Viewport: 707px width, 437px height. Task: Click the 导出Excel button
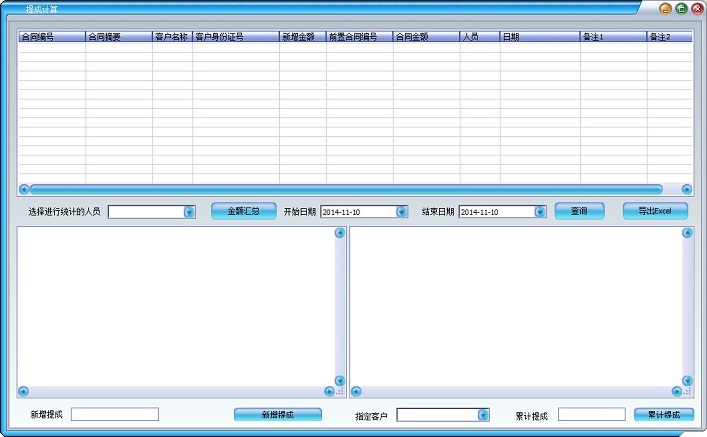tap(655, 211)
